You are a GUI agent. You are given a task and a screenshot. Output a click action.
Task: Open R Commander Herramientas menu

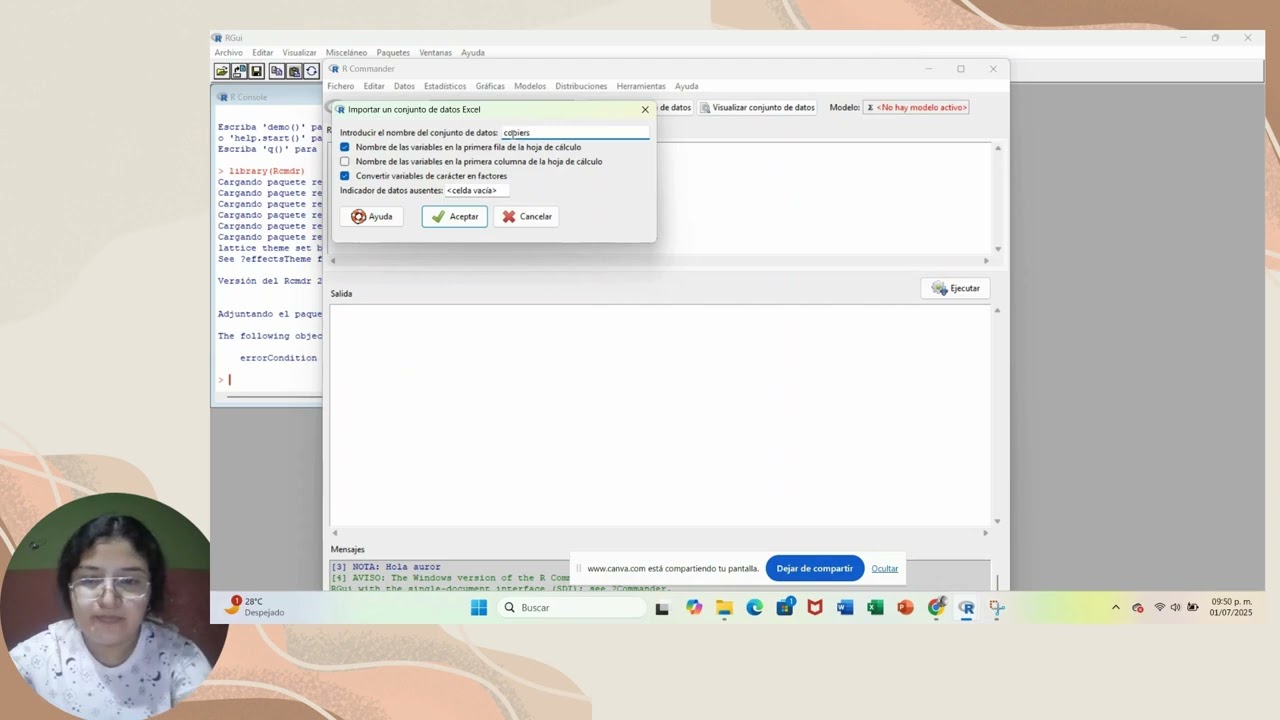click(641, 86)
